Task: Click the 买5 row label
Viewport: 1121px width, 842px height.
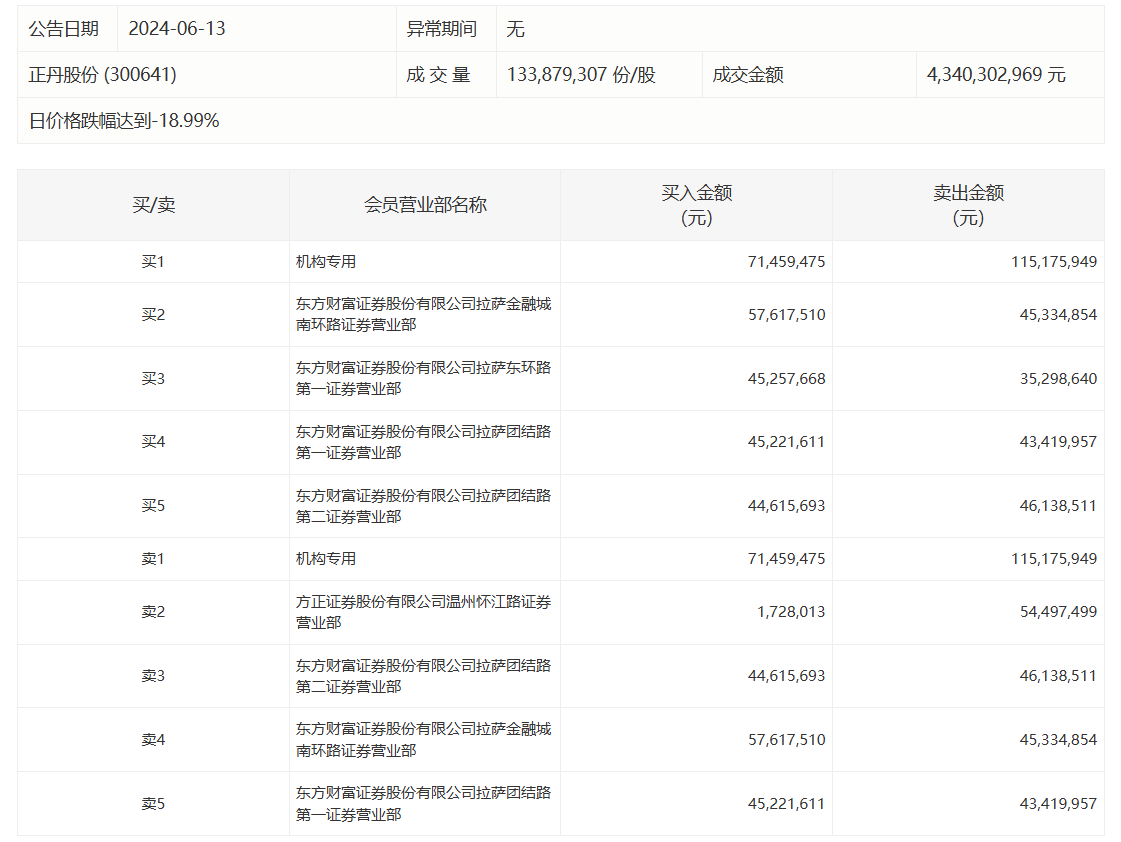Action: coord(153,506)
